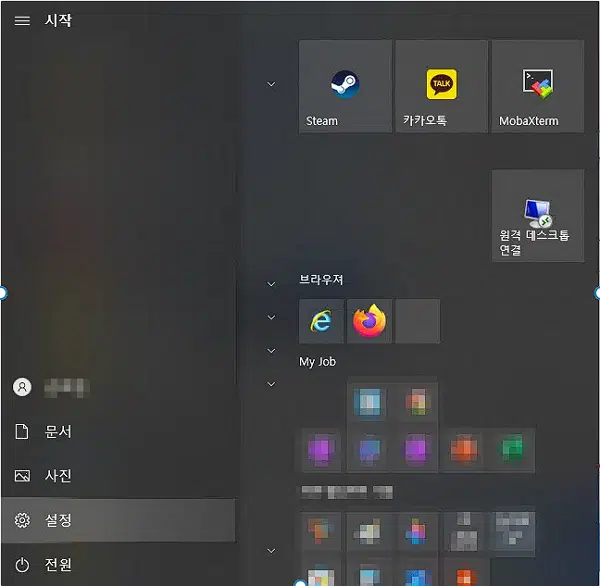Click the chevron just below My Job label
The image size is (600, 586).
271,384
